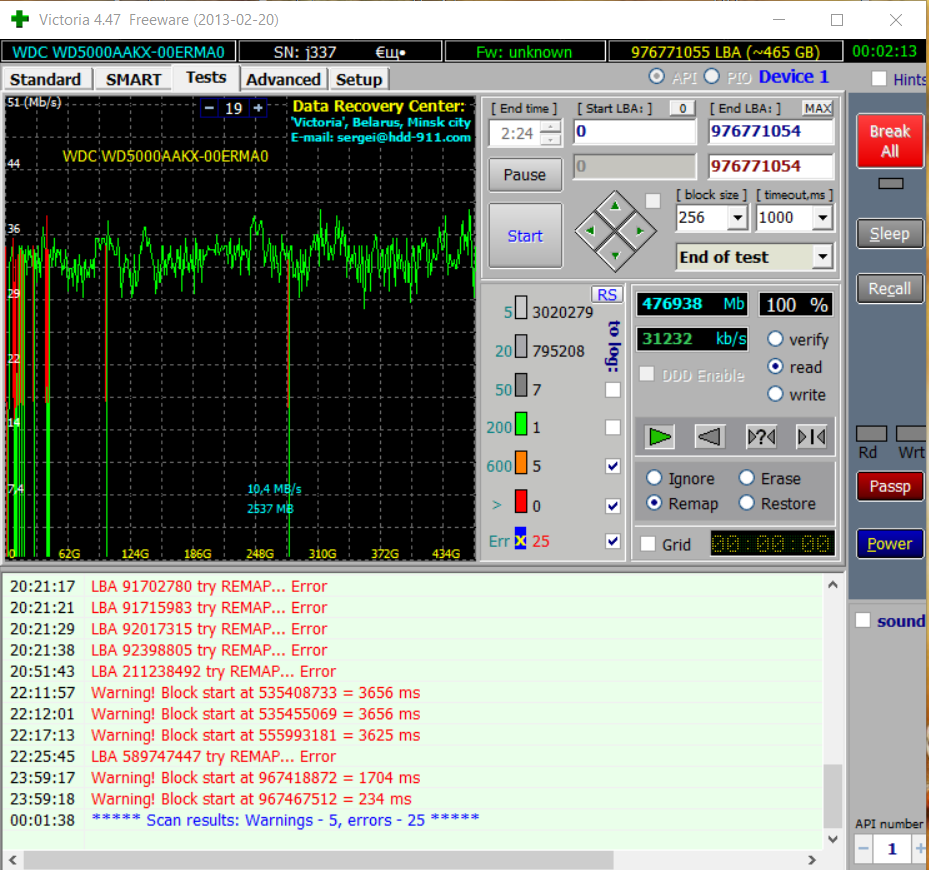Choose the Restore error action

point(747,503)
